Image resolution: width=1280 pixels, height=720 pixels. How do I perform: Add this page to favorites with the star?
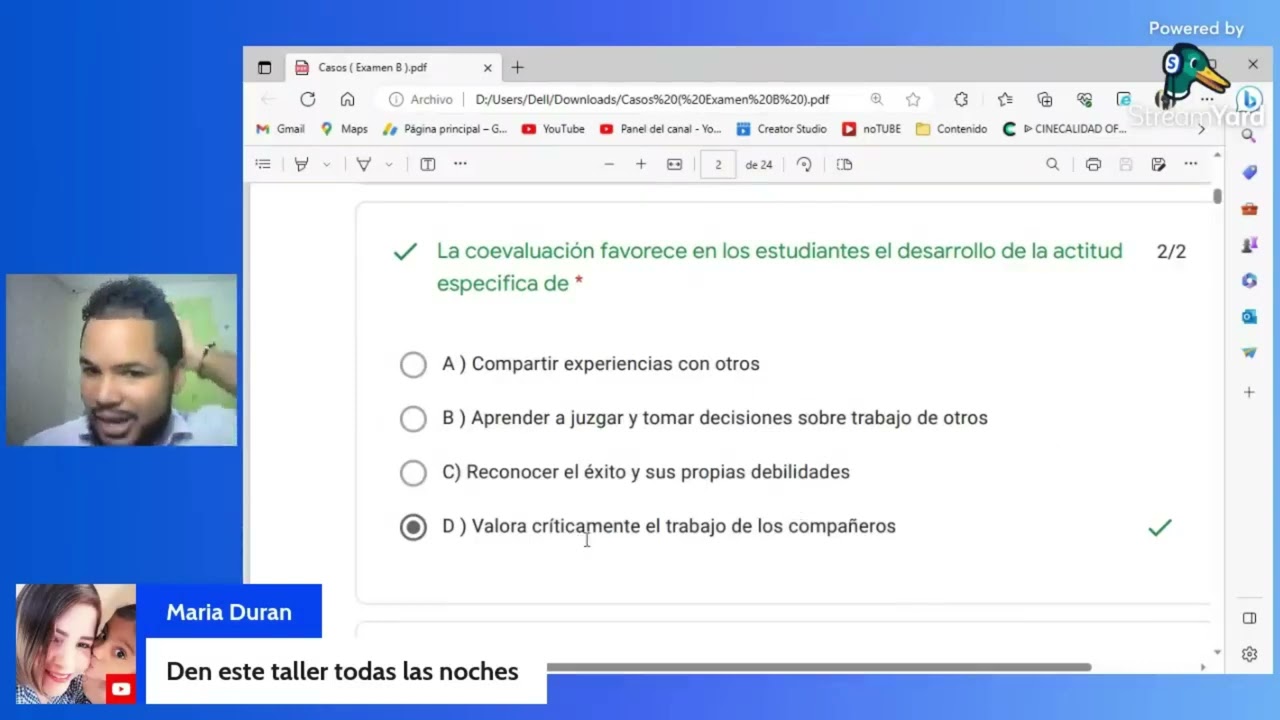(x=913, y=99)
